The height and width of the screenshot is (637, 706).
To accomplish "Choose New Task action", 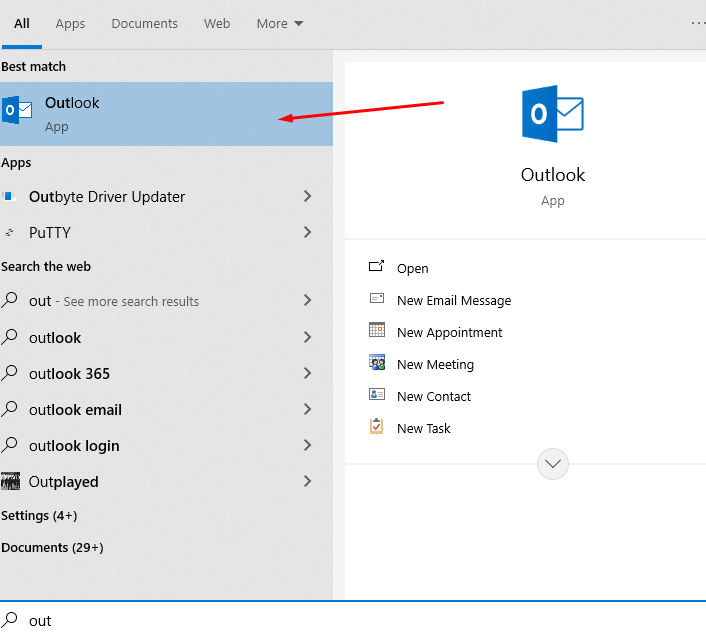I will click(x=424, y=428).
